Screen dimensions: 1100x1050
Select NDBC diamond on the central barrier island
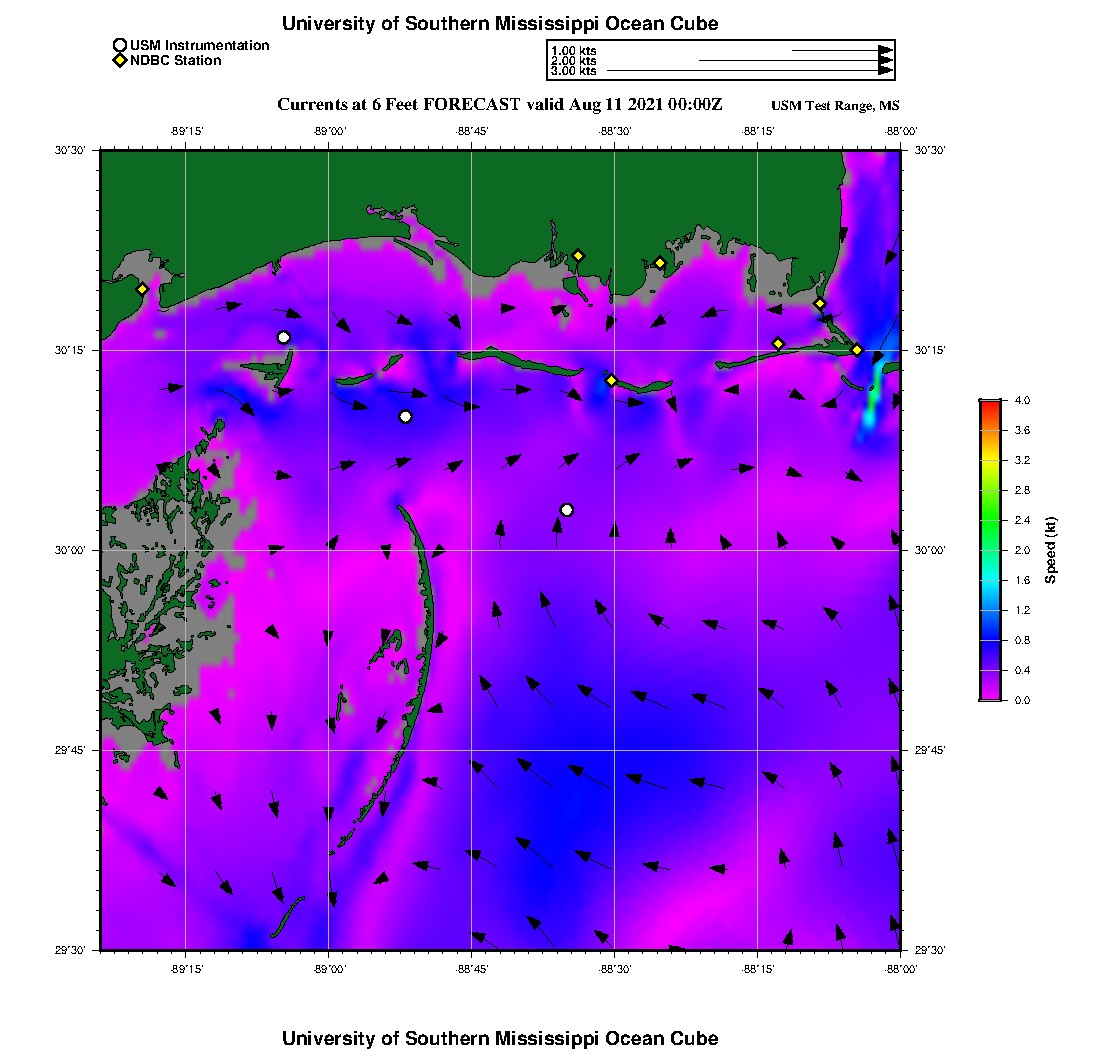(611, 380)
